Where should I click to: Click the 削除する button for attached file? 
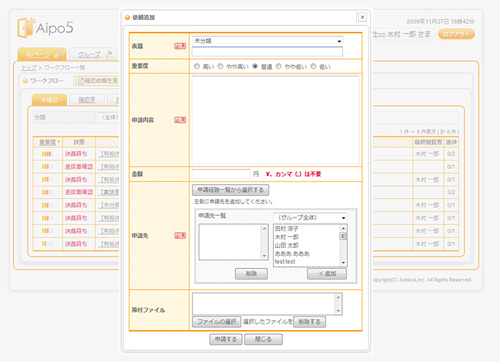[310, 322]
